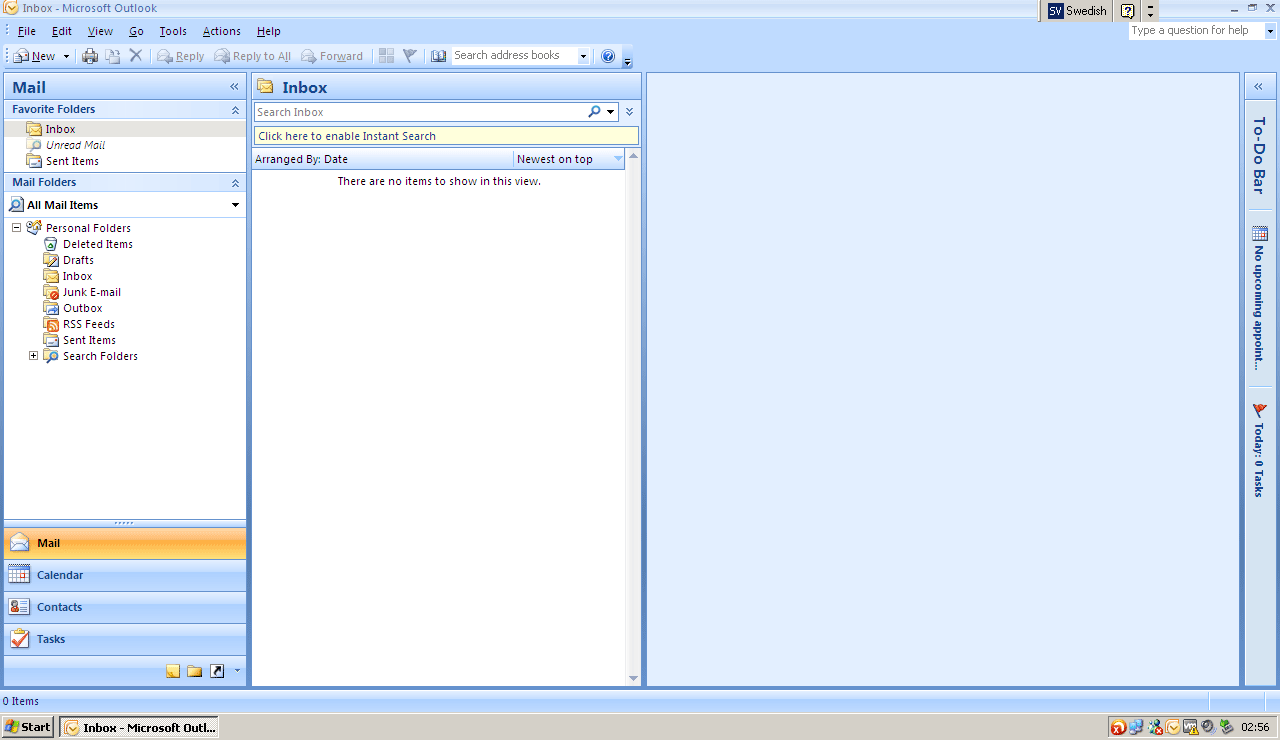Open the Junk E-mail folder
Image resolution: width=1280 pixels, height=740 pixels.
click(x=91, y=292)
